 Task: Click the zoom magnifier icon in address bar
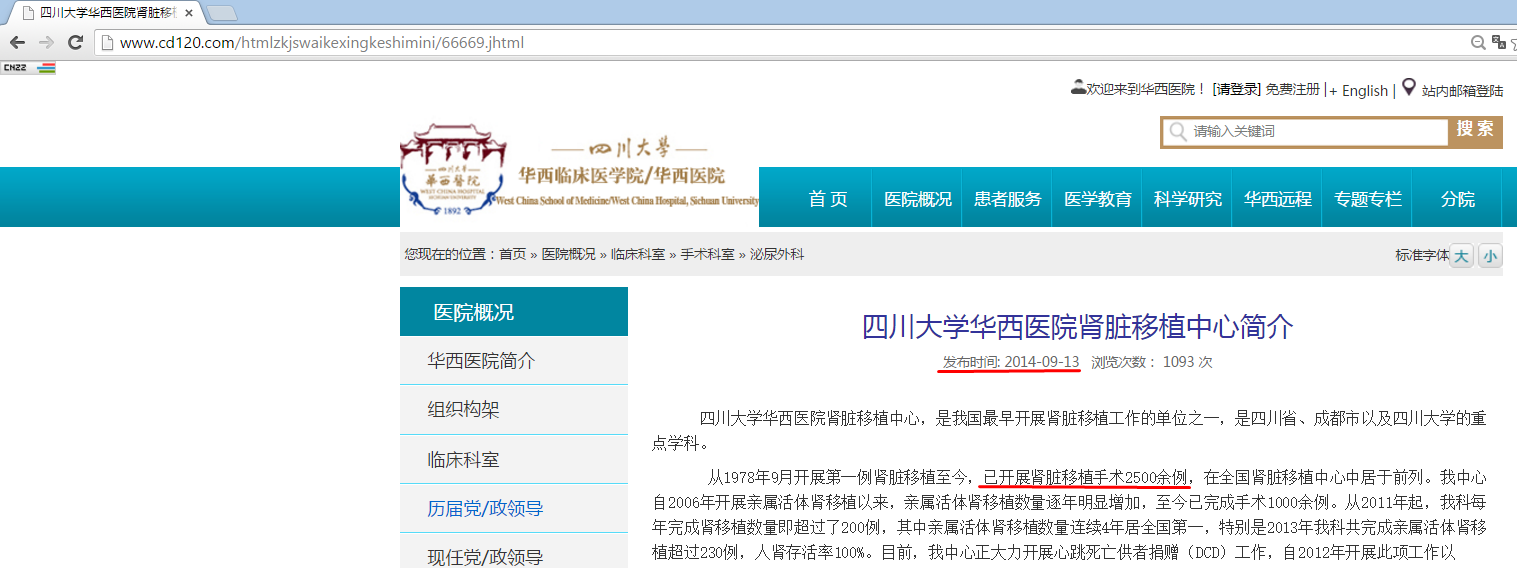[x=1477, y=43]
